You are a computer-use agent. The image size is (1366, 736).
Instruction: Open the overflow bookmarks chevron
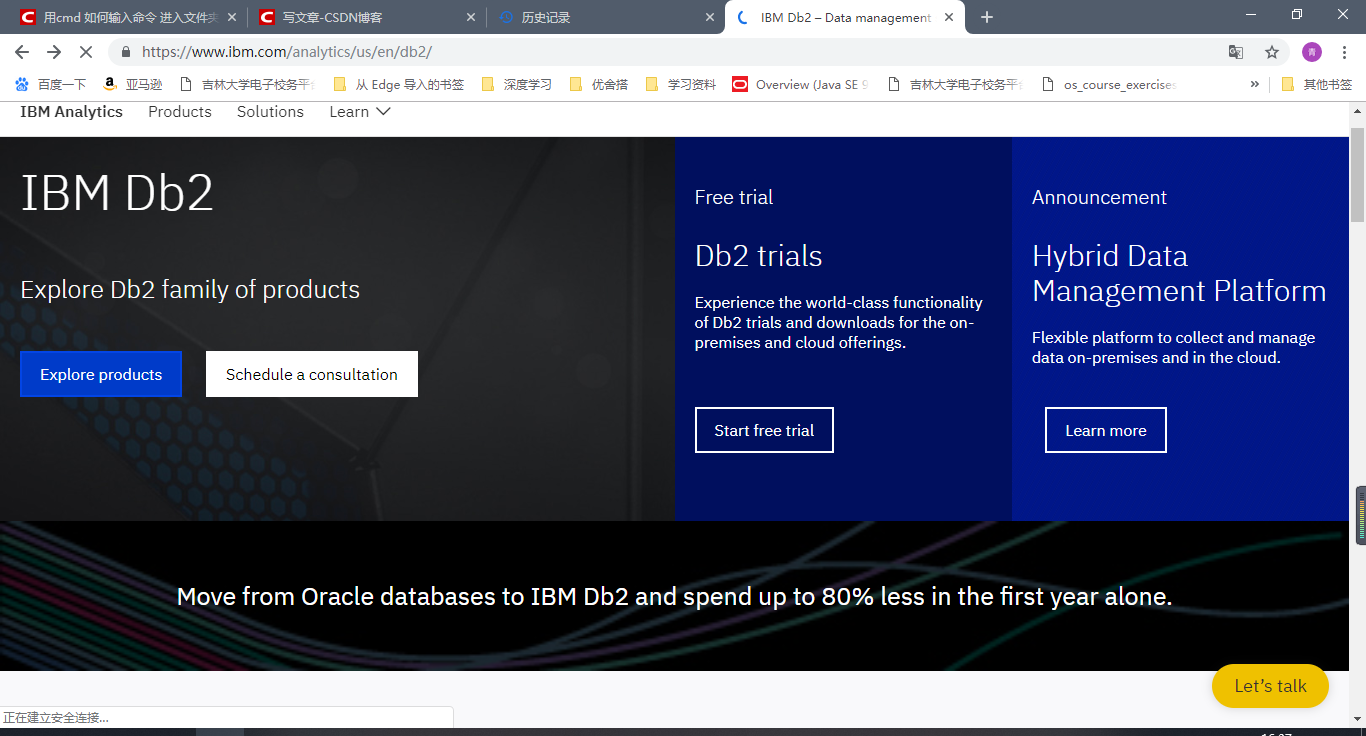[1255, 84]
